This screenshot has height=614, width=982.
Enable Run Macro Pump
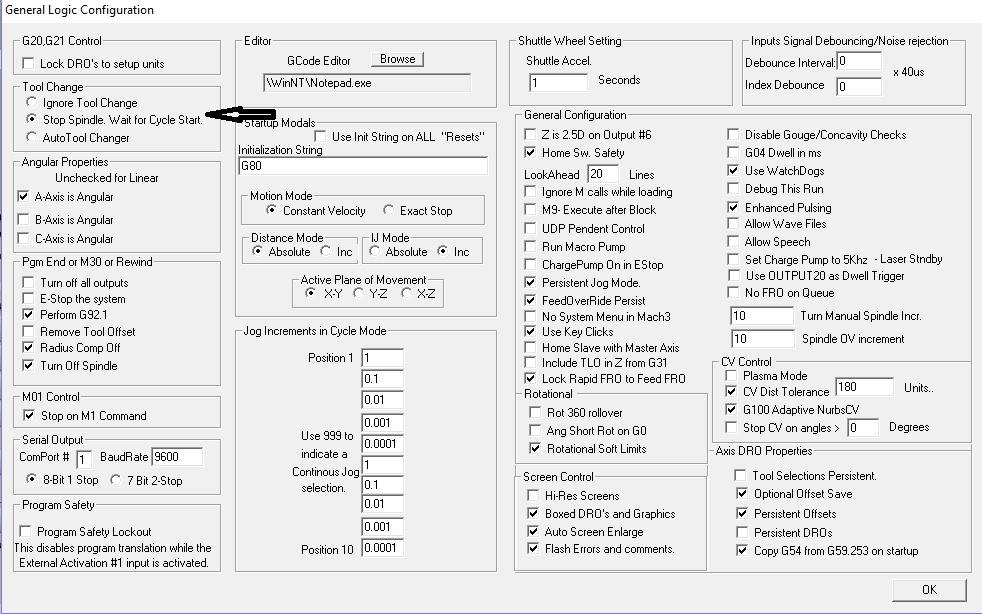tap(530, 246)
